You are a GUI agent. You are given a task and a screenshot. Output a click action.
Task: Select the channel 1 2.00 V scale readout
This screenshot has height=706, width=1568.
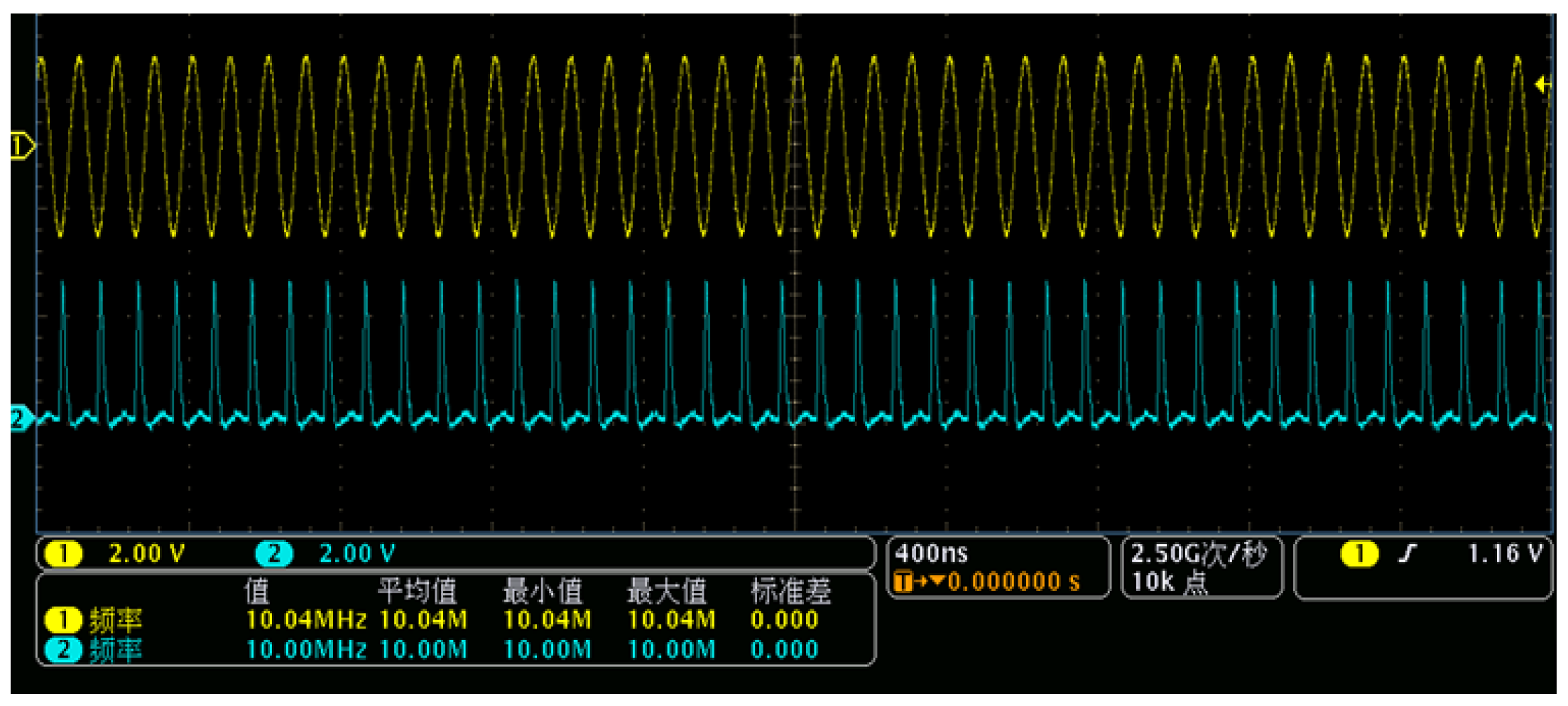click(147, 553)
